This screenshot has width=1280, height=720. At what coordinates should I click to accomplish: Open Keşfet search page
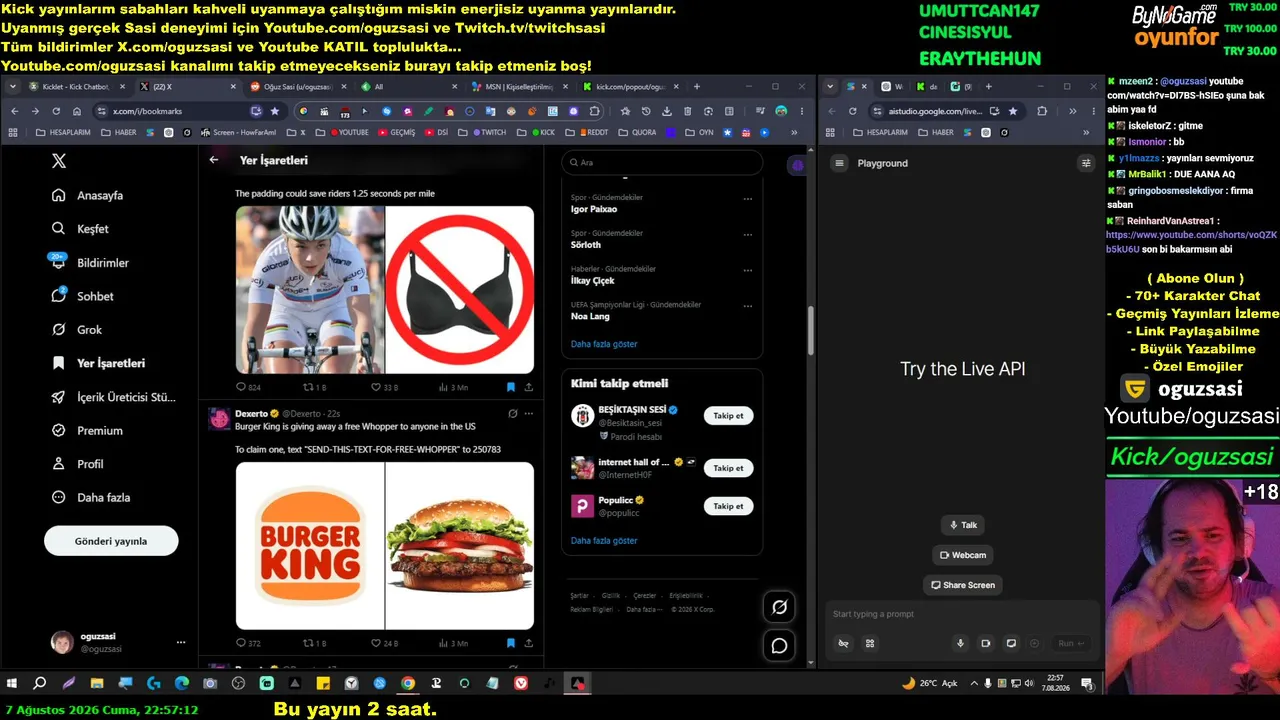pos(80,229)
